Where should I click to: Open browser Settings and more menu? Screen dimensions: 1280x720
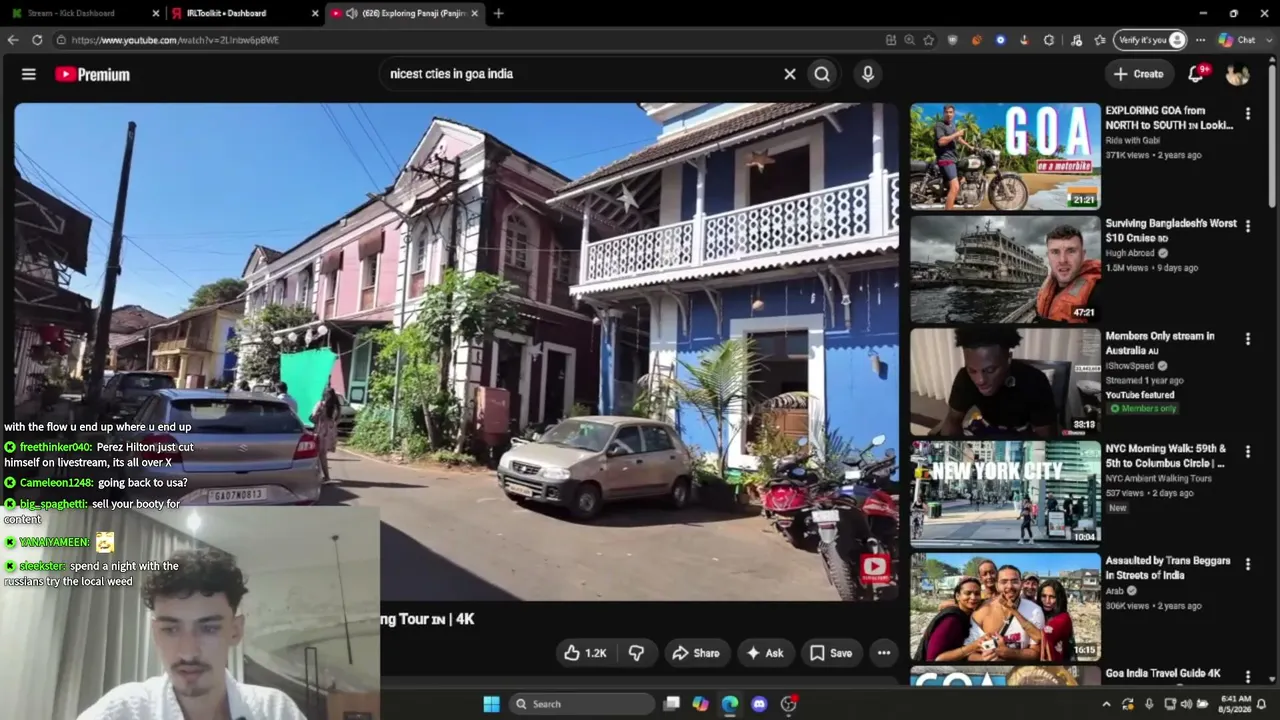pos(1200,40)
